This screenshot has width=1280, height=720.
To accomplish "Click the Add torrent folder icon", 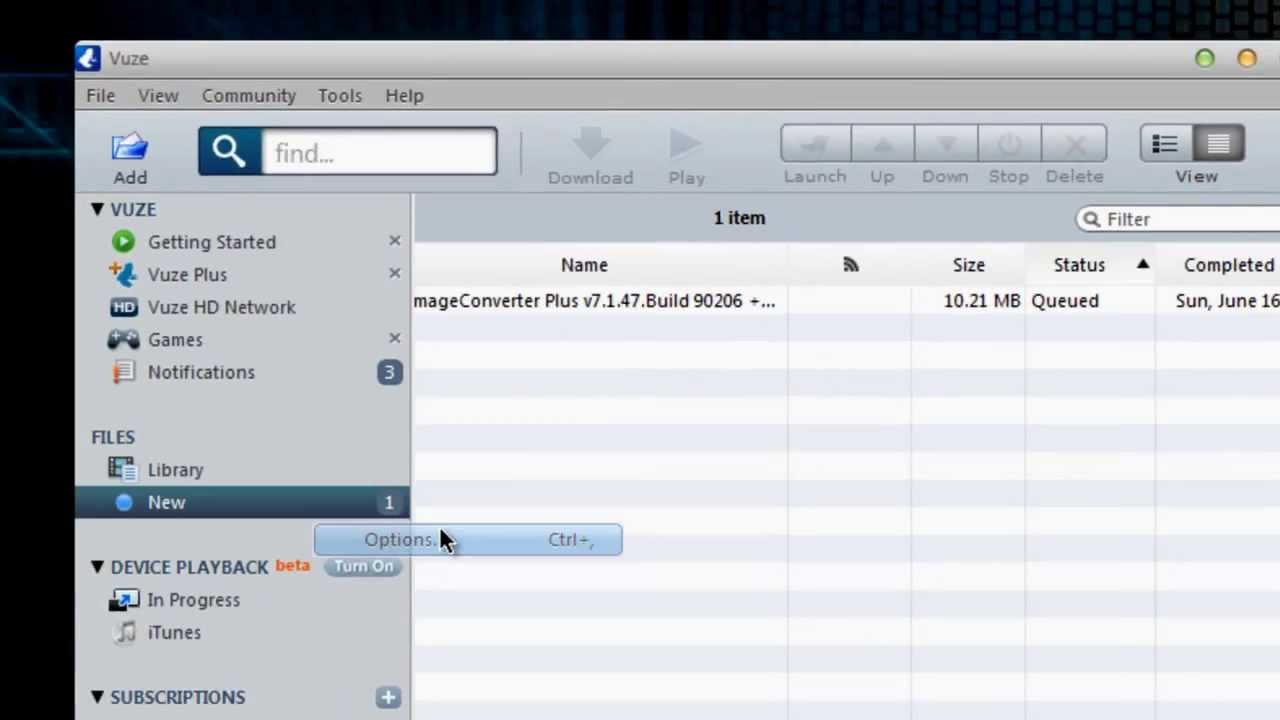I will tap(130, 147).
